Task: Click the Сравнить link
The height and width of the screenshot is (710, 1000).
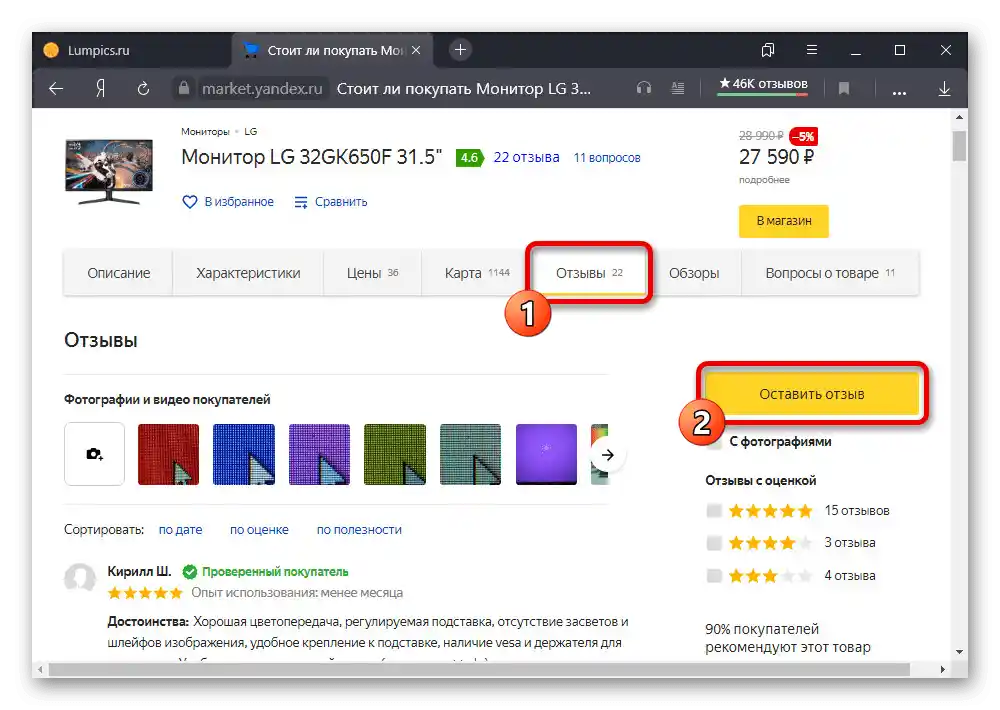Action: (341, 202)
